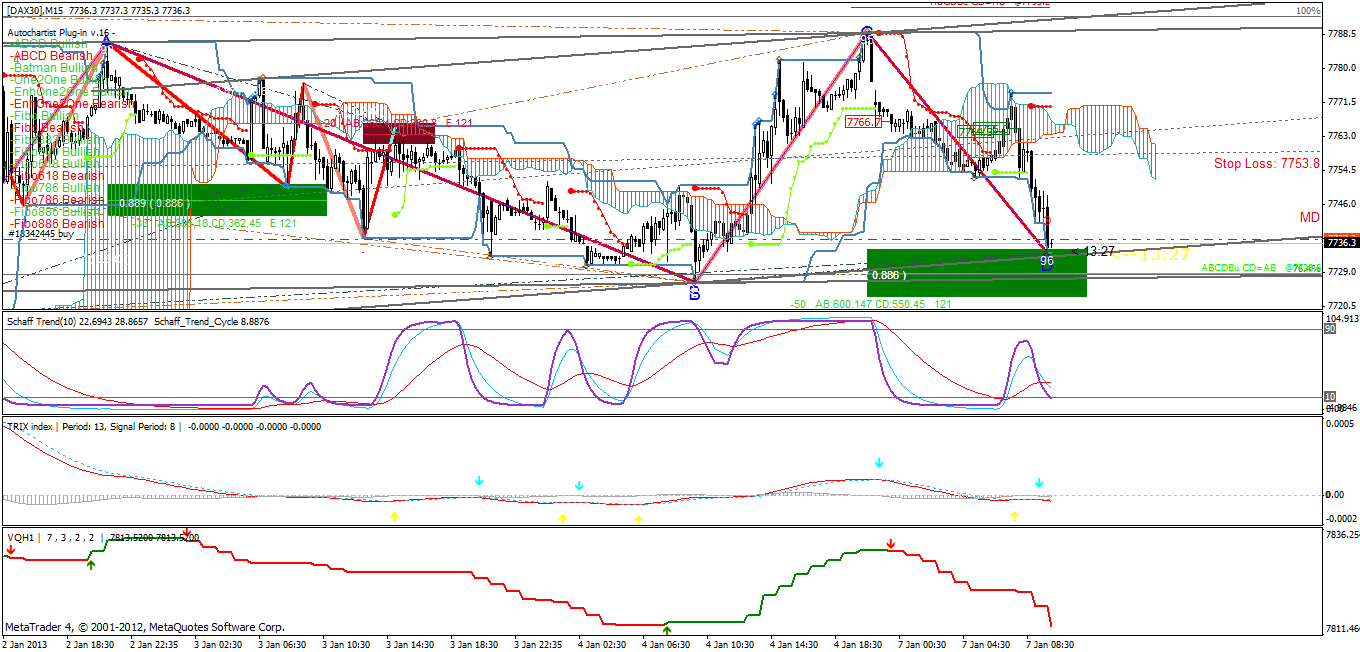Click the 7720.5 price scale label

[1340, 305]
